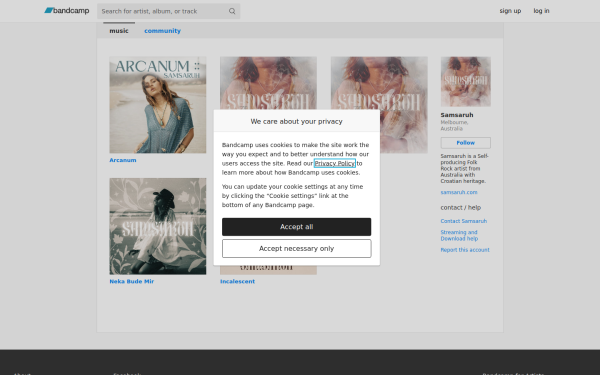Switch to the music tab
This screenshot has width=600, height=375.
pyautogui.click(x=119, y=31)
